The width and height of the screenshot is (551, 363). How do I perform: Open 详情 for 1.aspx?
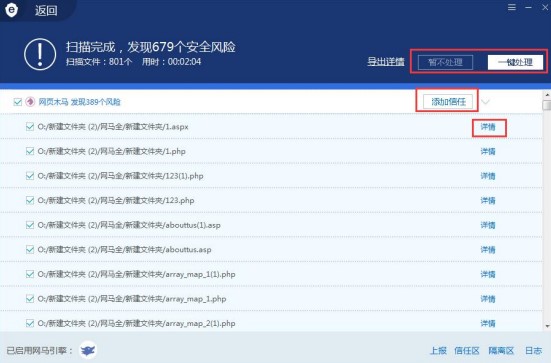[488, 127]
